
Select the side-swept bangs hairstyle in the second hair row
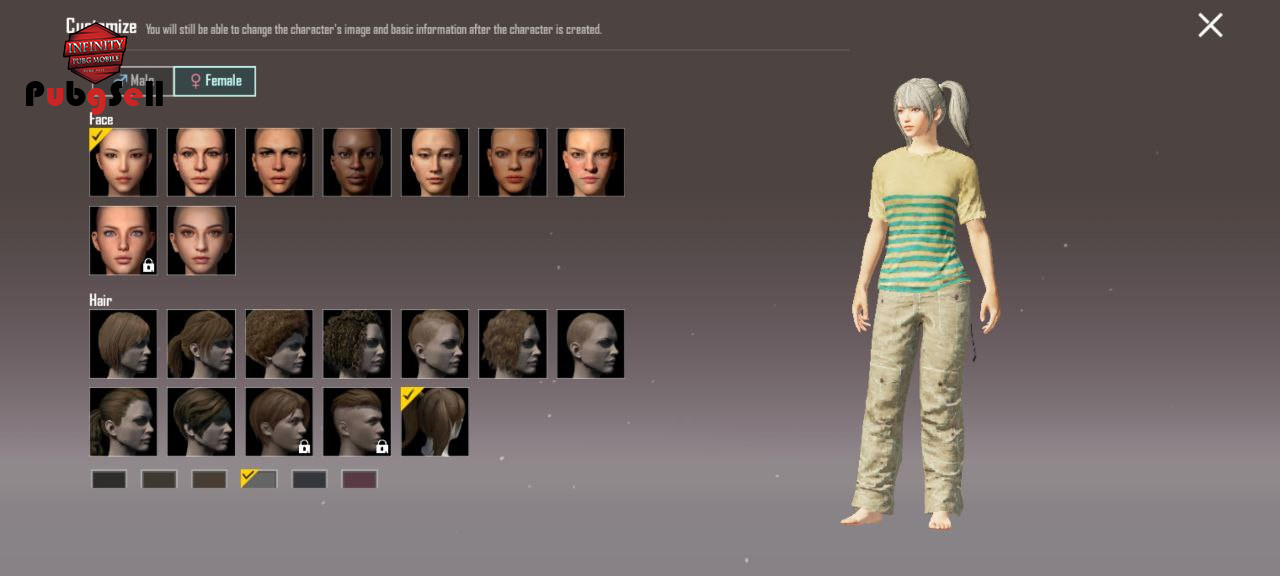click(x=201, y=422)
